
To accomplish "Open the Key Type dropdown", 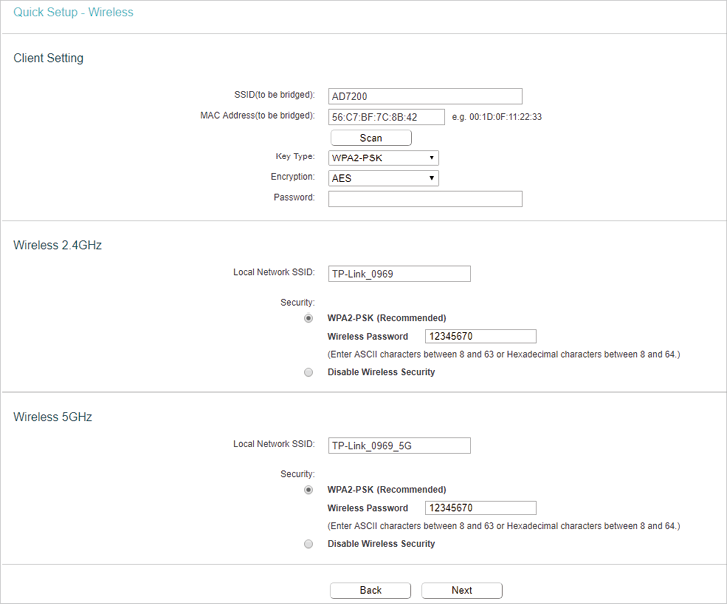I will pos(383,158).
